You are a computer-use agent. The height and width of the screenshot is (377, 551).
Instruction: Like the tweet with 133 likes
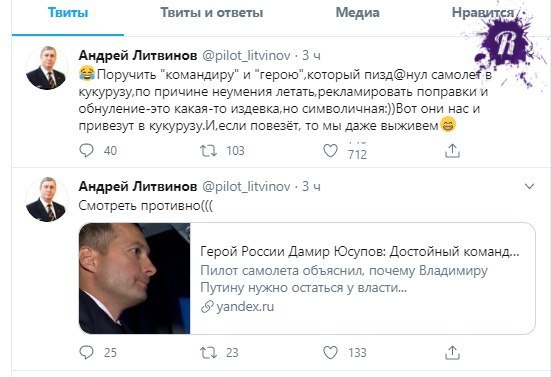pos(330,352)
